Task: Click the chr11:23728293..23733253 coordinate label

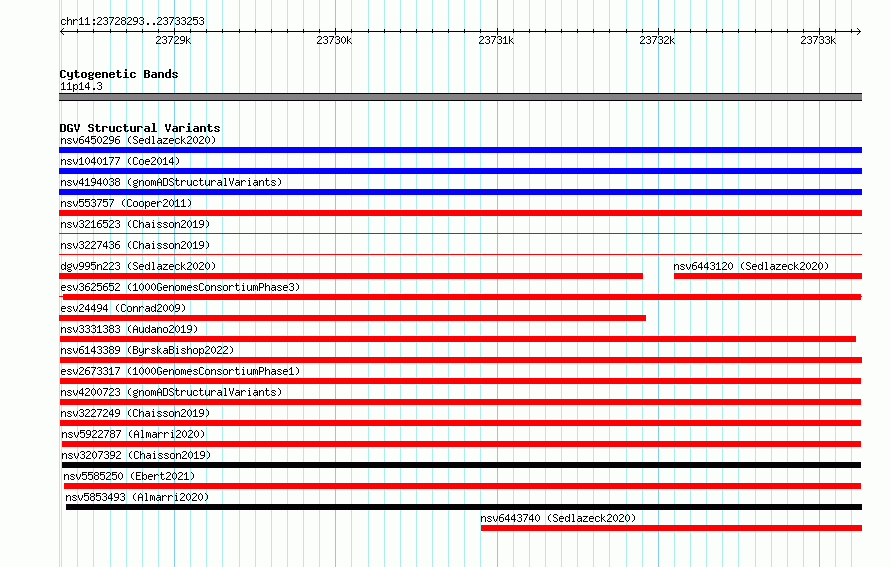Action: point(132,21)
